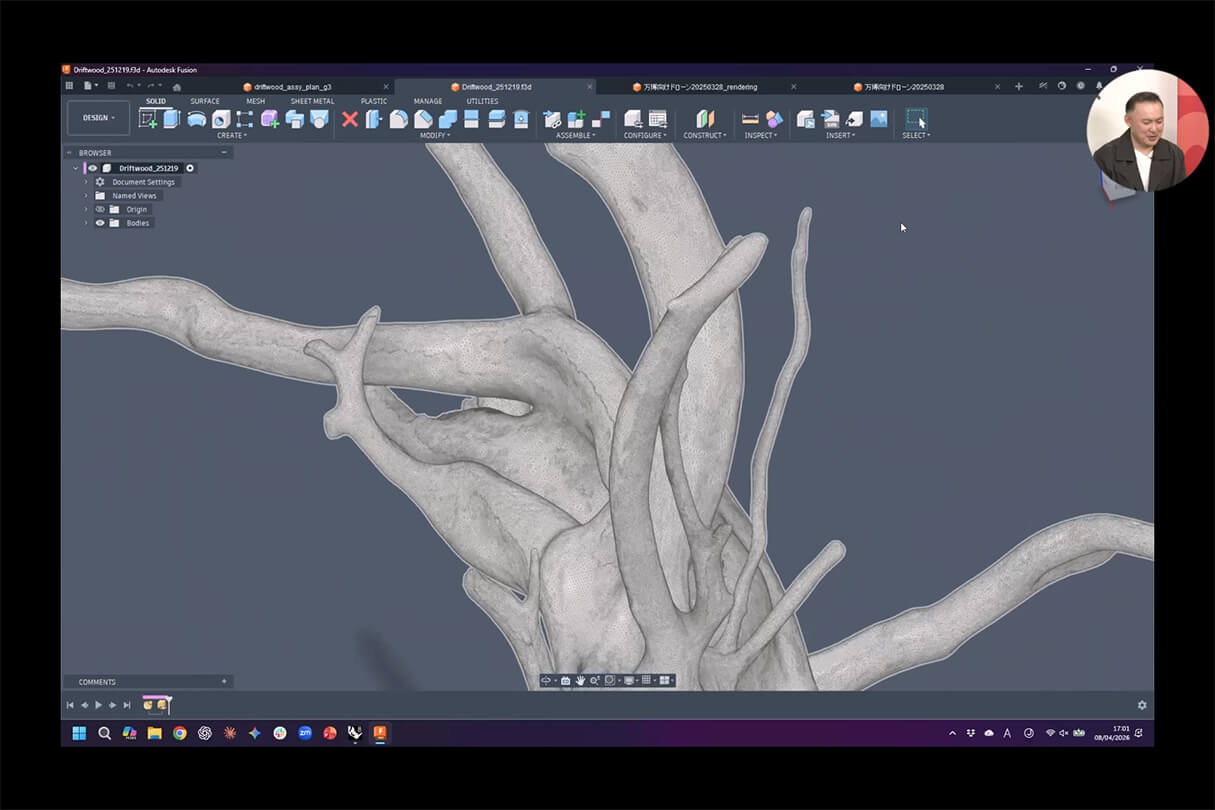1215x810 pixels.
Task: Open the Windows Start menu
Action: [x=79, y=733]
